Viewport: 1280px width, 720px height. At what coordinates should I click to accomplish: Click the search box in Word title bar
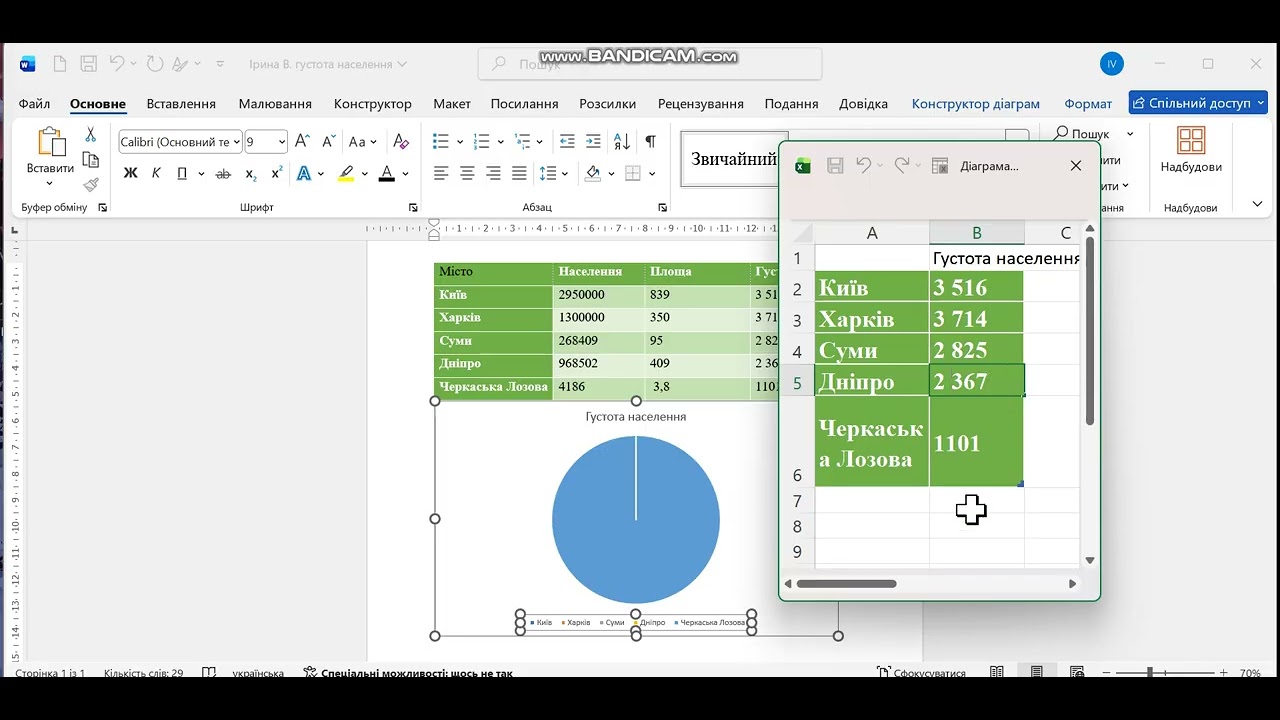pos(650,64)
